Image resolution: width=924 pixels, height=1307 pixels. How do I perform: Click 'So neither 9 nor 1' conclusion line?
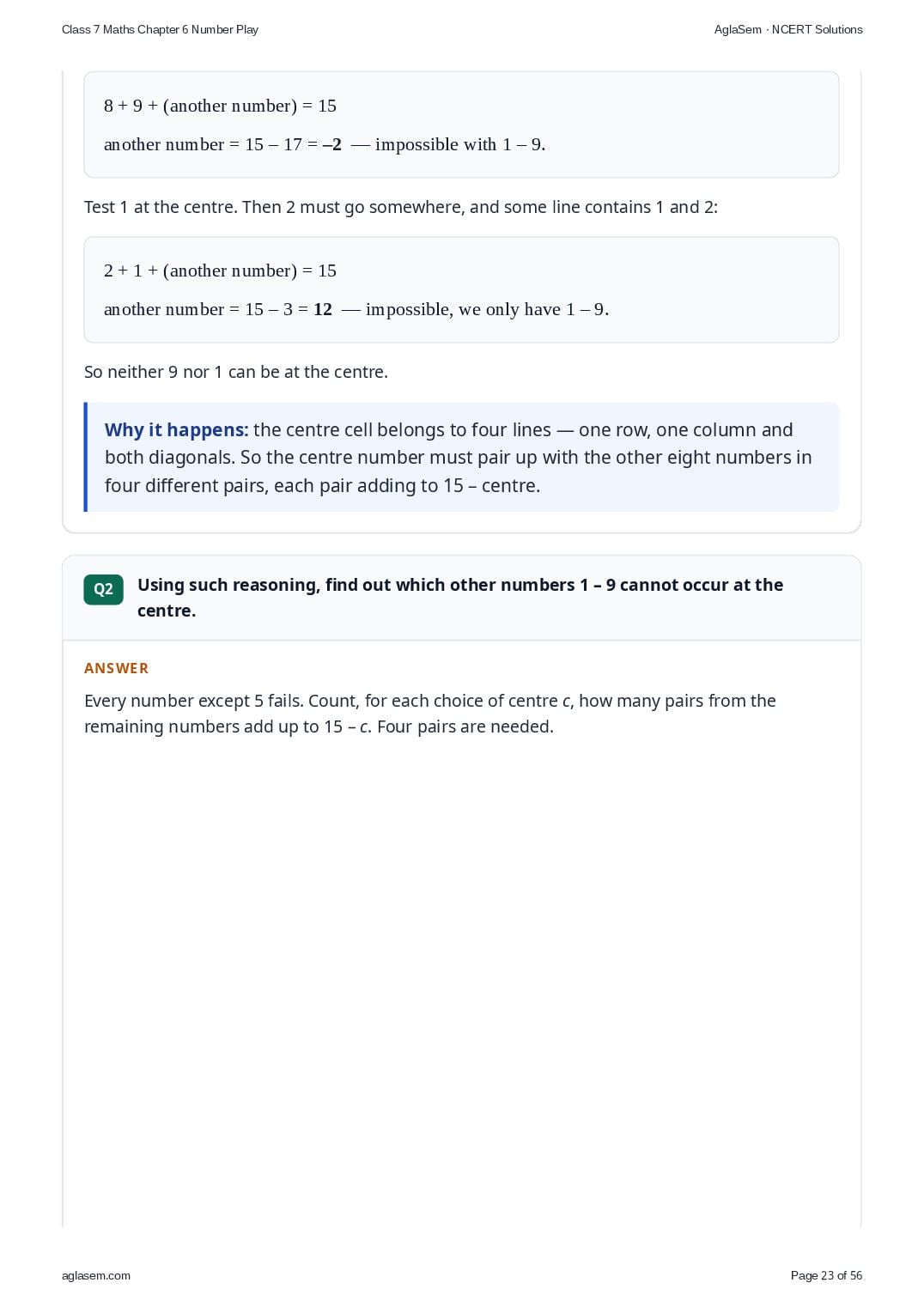point(236,372)
